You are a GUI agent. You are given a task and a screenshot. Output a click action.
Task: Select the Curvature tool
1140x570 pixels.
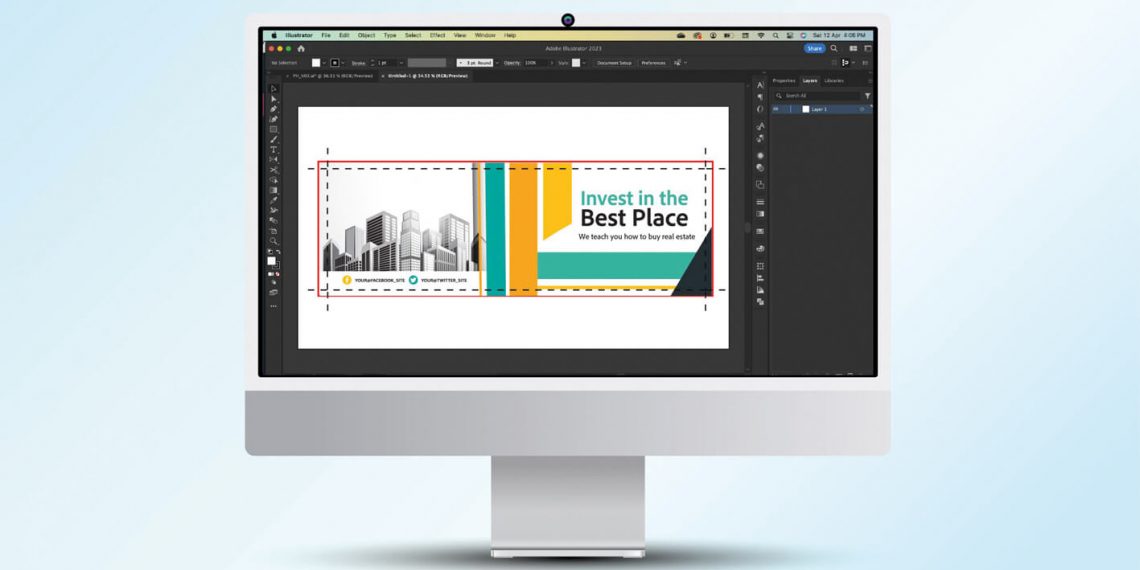(x=273, y=119)
